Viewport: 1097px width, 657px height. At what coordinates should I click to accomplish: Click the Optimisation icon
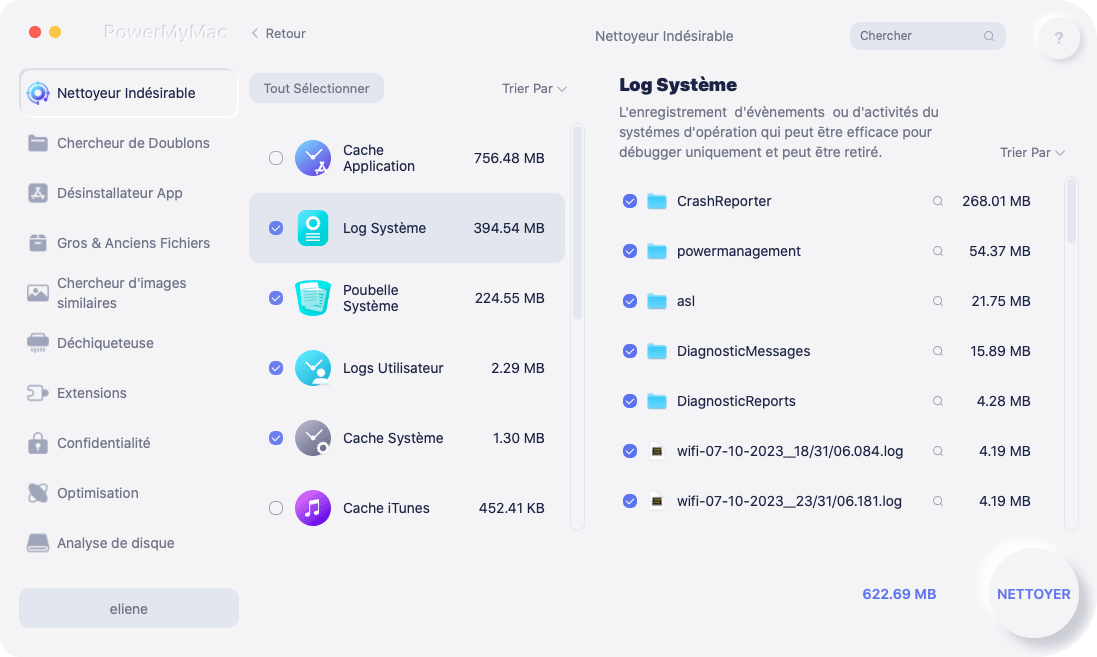pyautogui.click(x=38, y=493)
